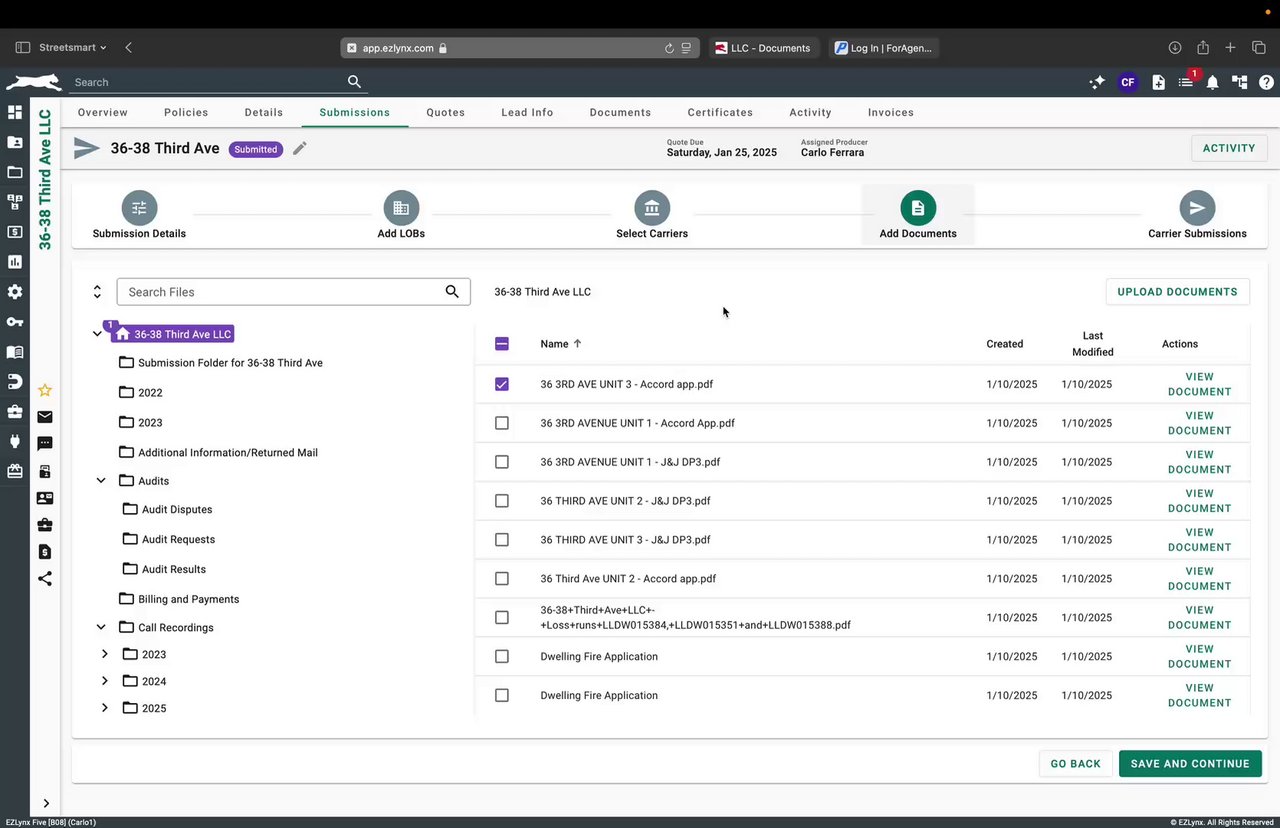1280x828 pixels.
Task: Open the help question mark icon
Action: click(1266, 82)
